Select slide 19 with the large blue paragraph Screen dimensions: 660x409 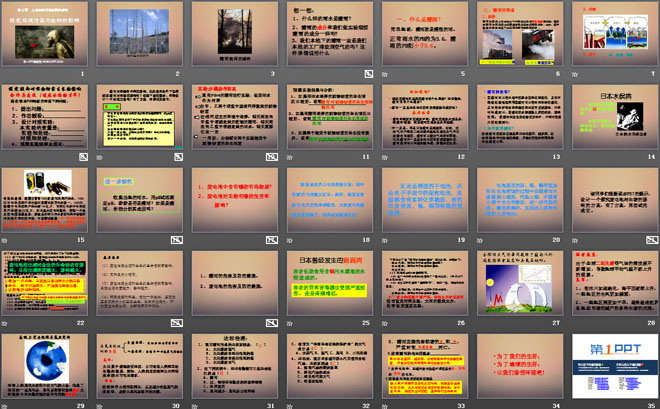tap(425, 199)
